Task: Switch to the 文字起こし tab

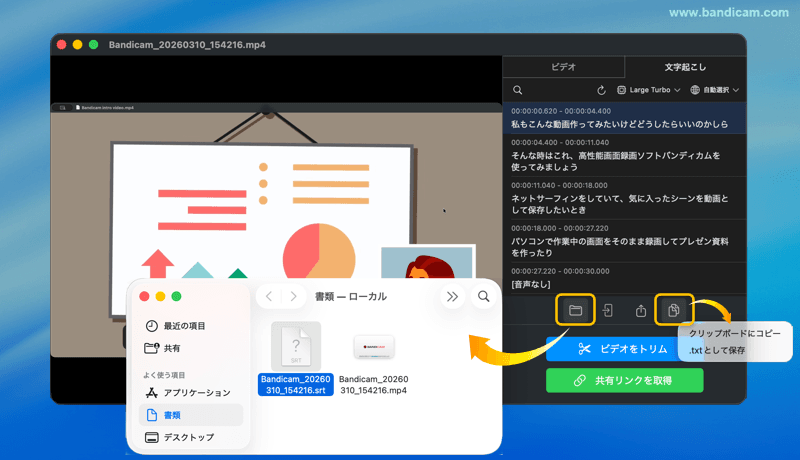Action: click(x=685, y=67)
